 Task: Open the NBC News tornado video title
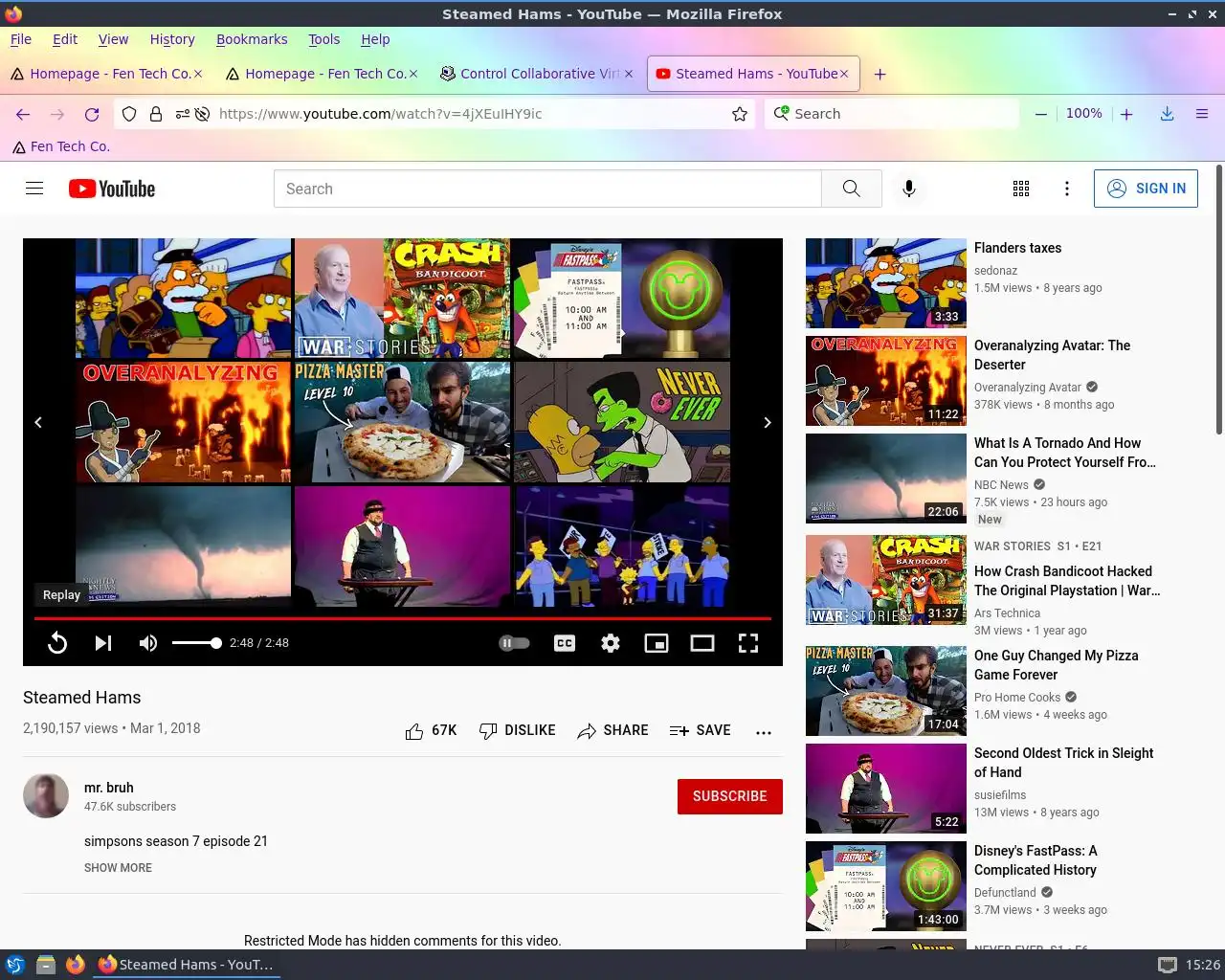(x=1064, y=453)
